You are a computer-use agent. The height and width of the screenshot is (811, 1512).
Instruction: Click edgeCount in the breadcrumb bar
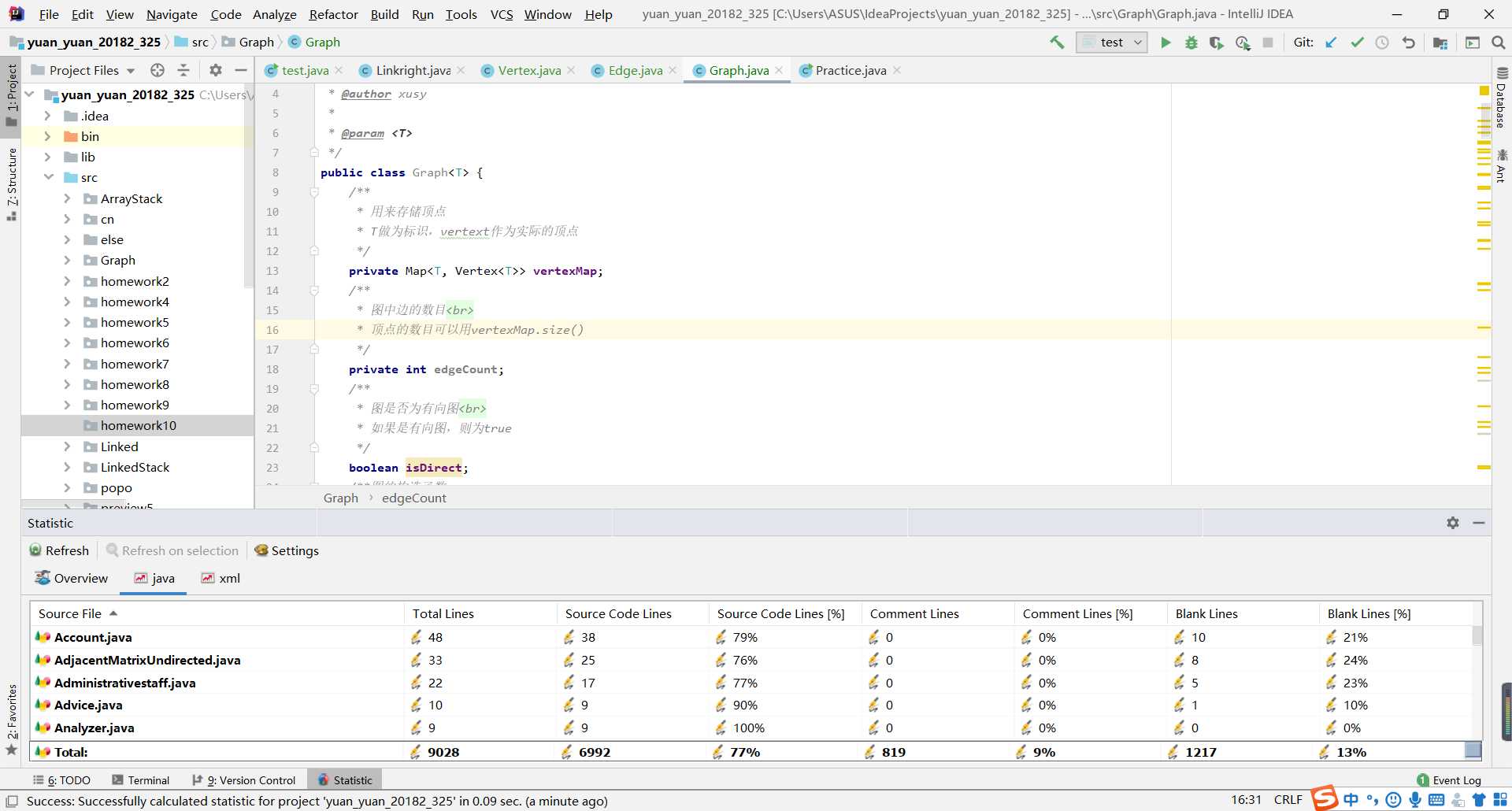point(414,498)
